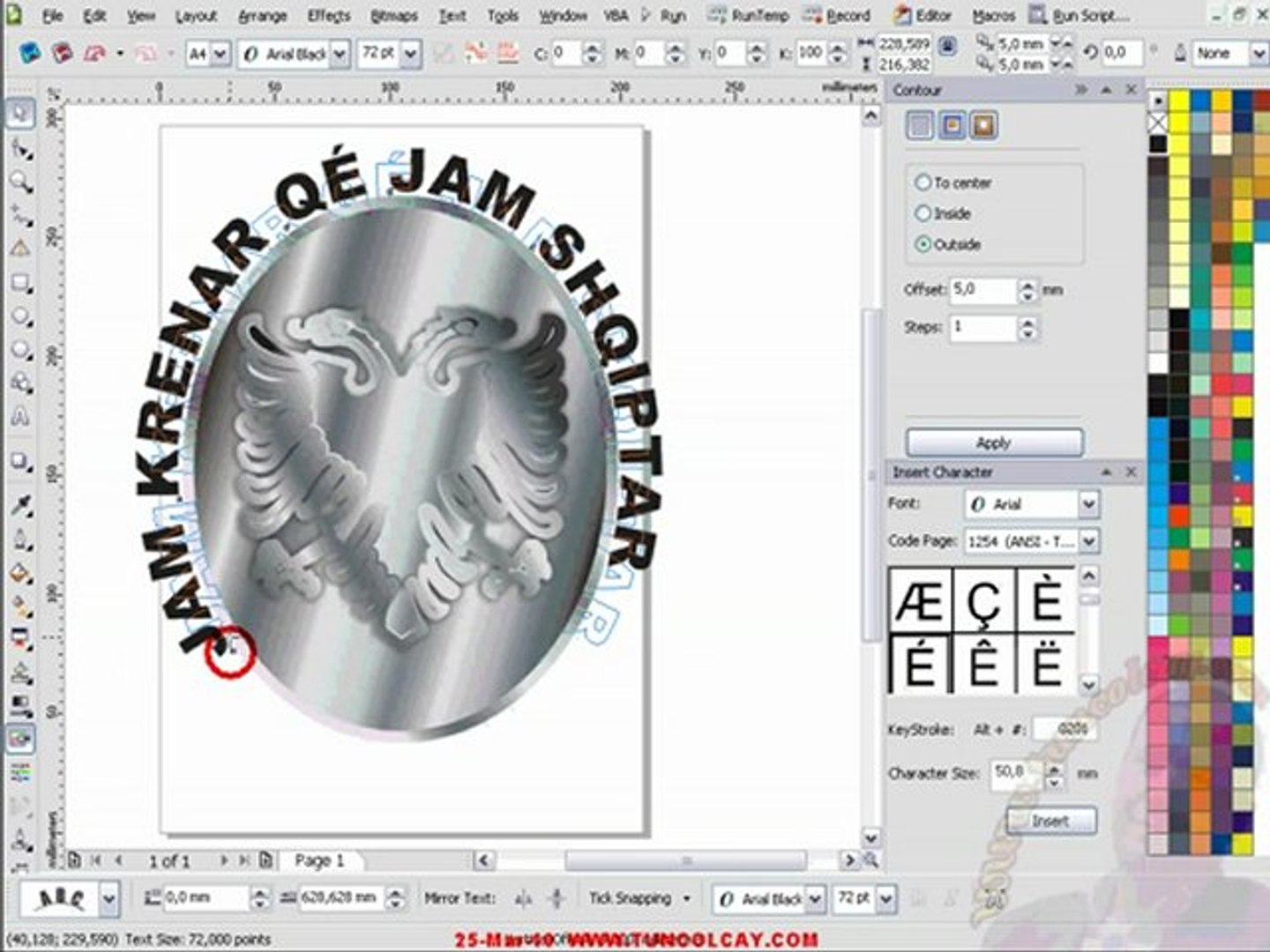This screenshot has height=952, width=1270.
Task: Open the Bitmaps menu
Action: 393,16
